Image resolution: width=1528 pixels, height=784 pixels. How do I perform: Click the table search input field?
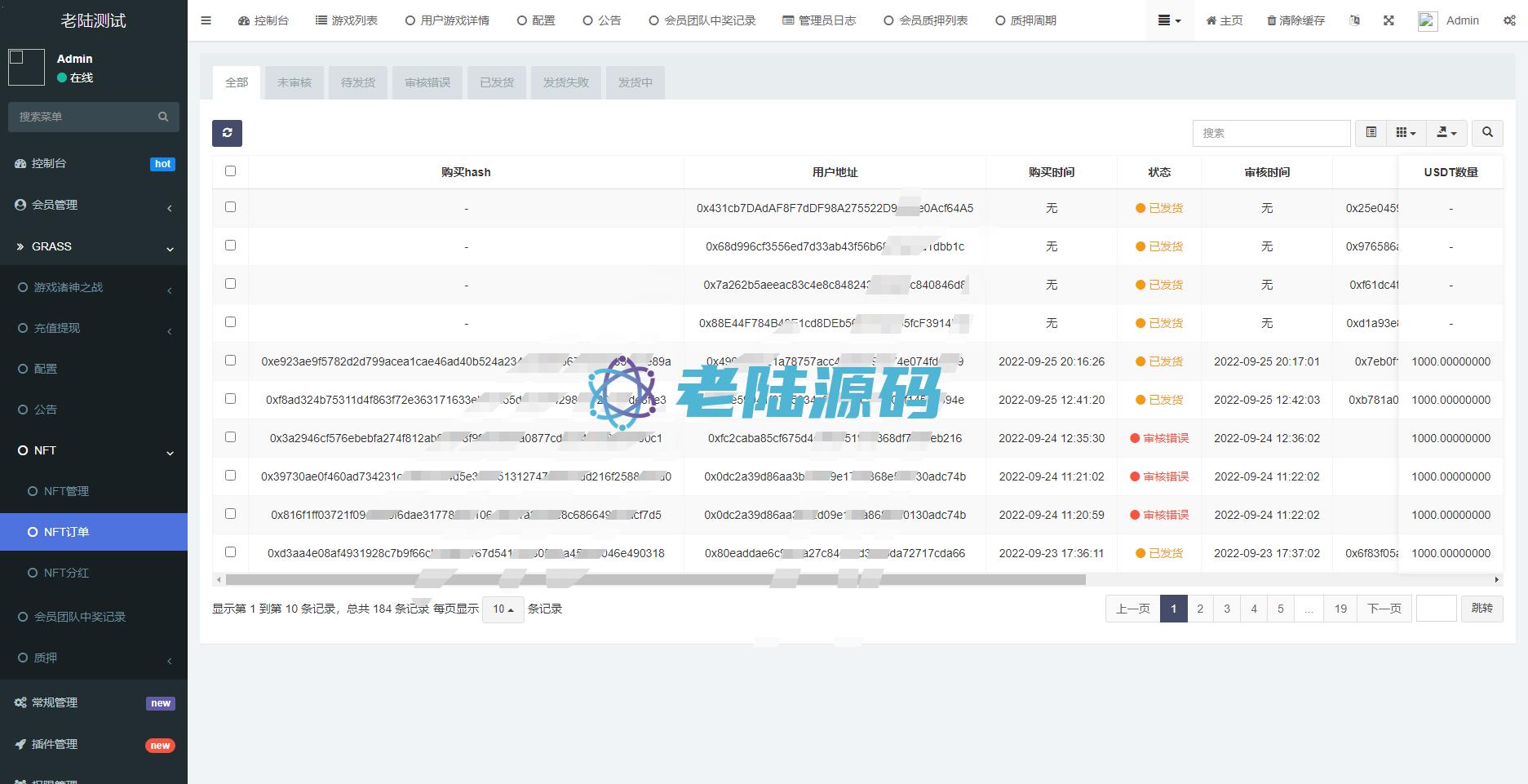(x=1271, y=133)
